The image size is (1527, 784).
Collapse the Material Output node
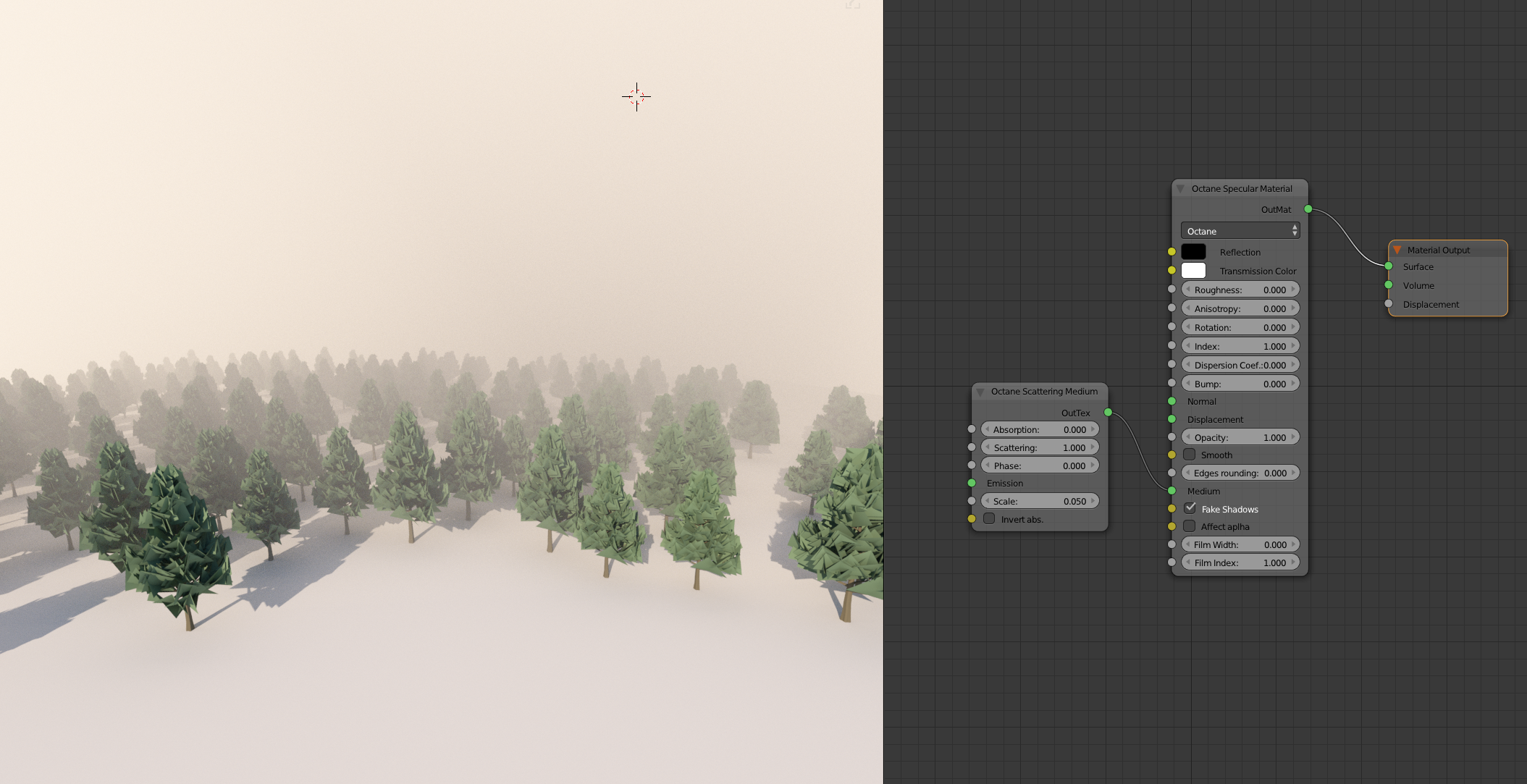1397,250
